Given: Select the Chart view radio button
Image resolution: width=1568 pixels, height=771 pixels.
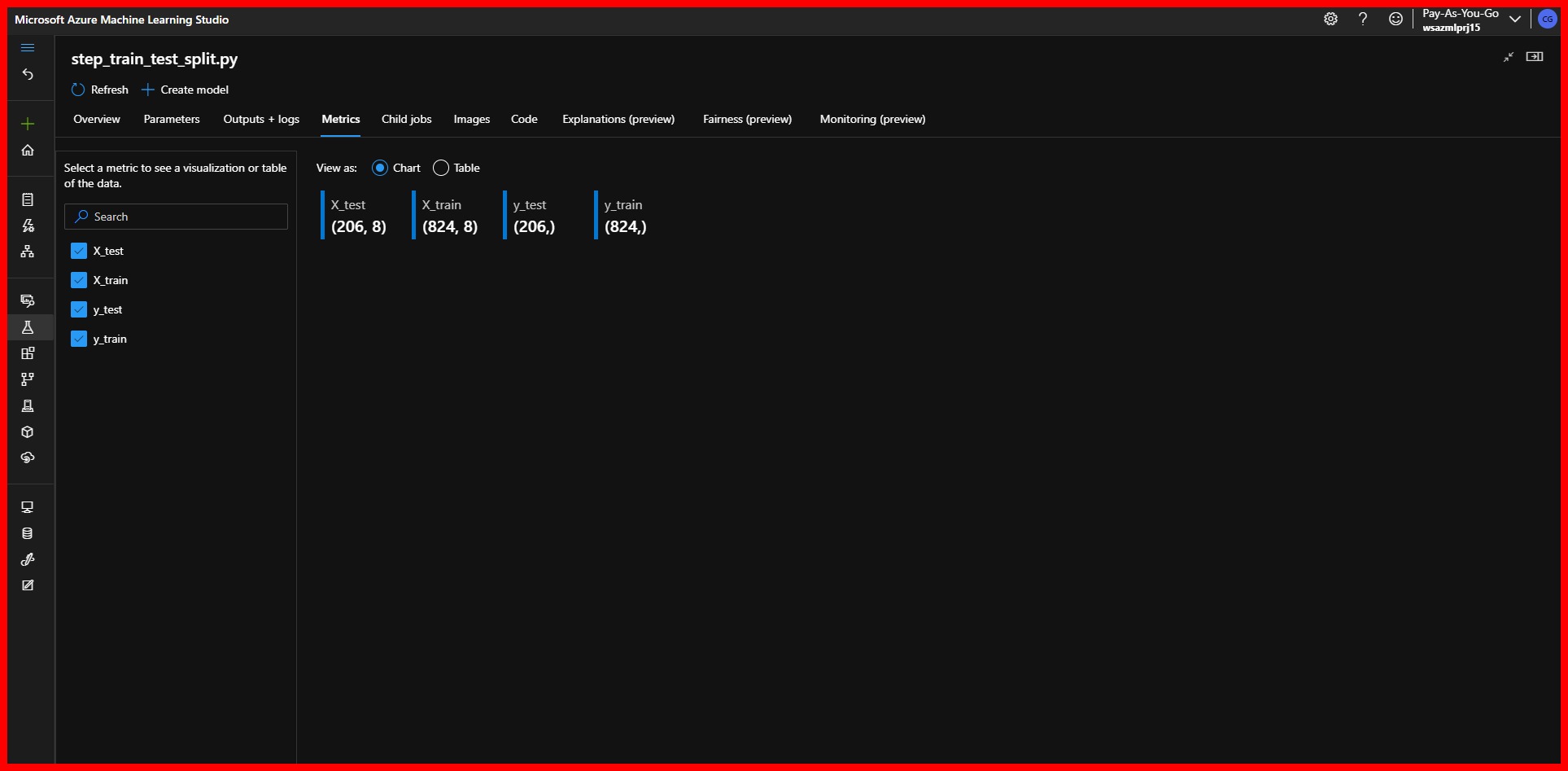Looking at the screenshot, I should pyautogui.click(x=380, y=168).
